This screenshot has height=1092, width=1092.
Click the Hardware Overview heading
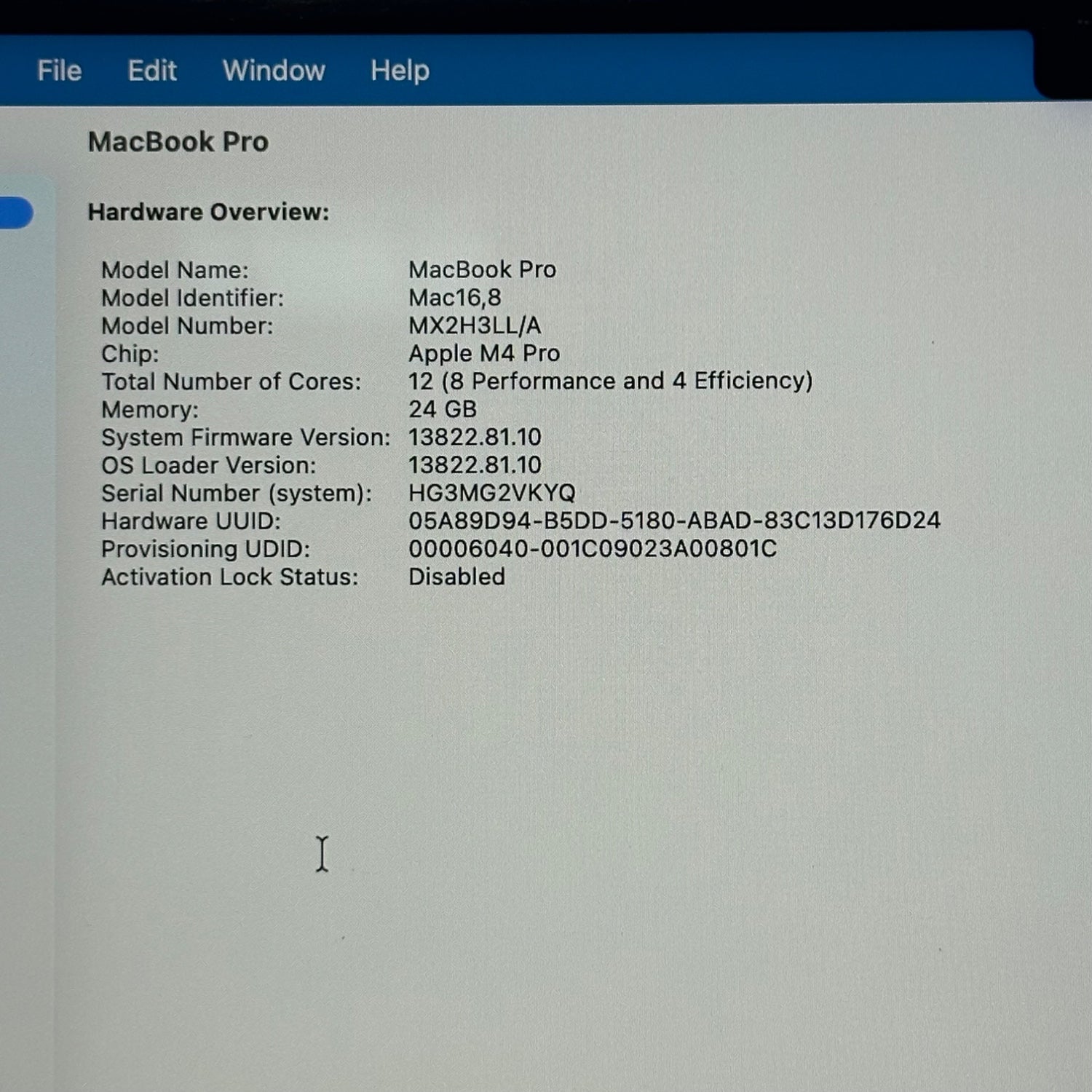[x=209, y=213]
